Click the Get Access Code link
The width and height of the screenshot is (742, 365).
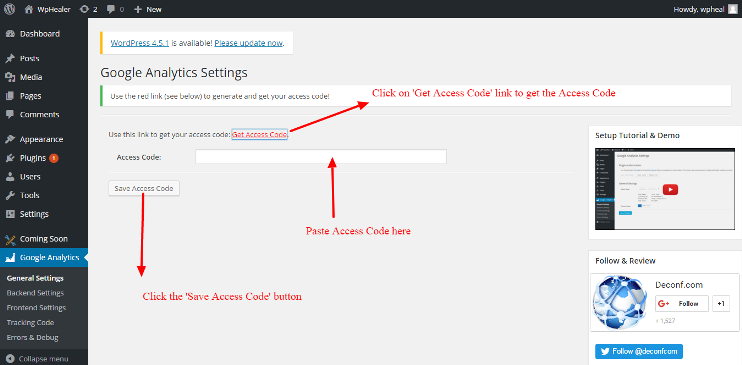259,134
